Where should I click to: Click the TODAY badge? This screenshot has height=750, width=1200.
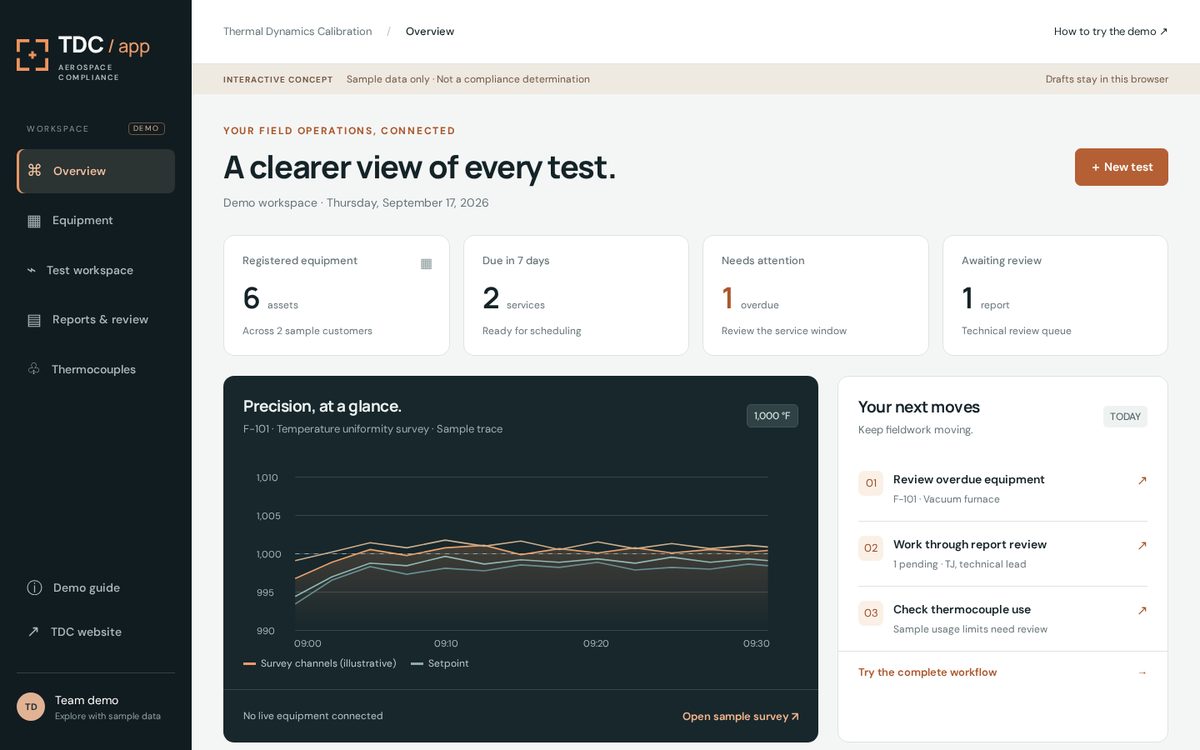(x=1125, y=417)
